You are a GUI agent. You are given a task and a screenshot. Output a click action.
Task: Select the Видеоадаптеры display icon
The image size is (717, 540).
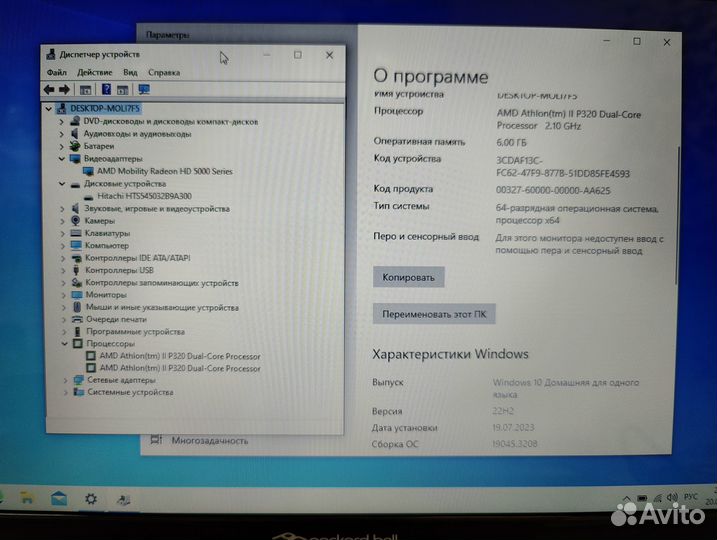[75, 159]
